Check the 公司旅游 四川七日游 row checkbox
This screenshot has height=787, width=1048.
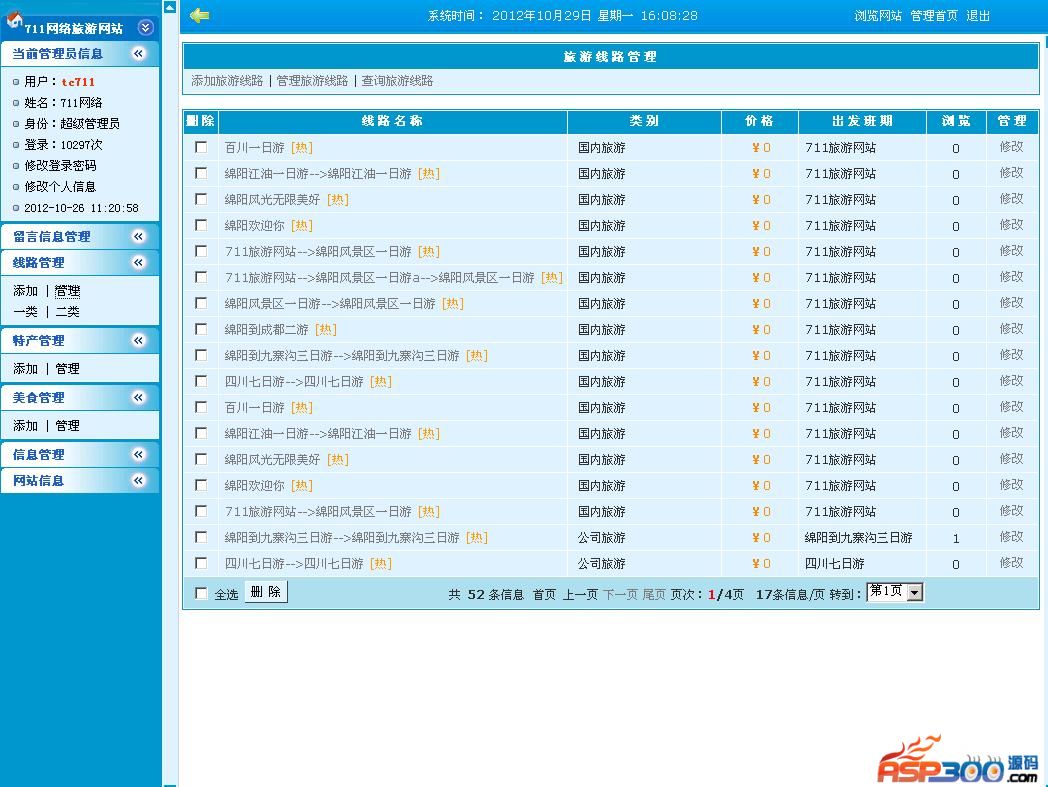201,563
